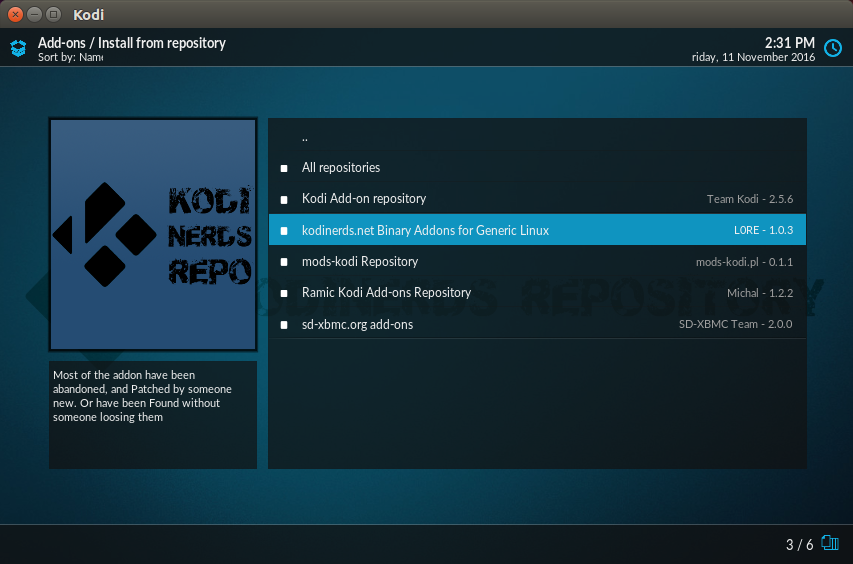
Task: Open Ramic Kodi Add-ons Repository
Action: (537, 293)
